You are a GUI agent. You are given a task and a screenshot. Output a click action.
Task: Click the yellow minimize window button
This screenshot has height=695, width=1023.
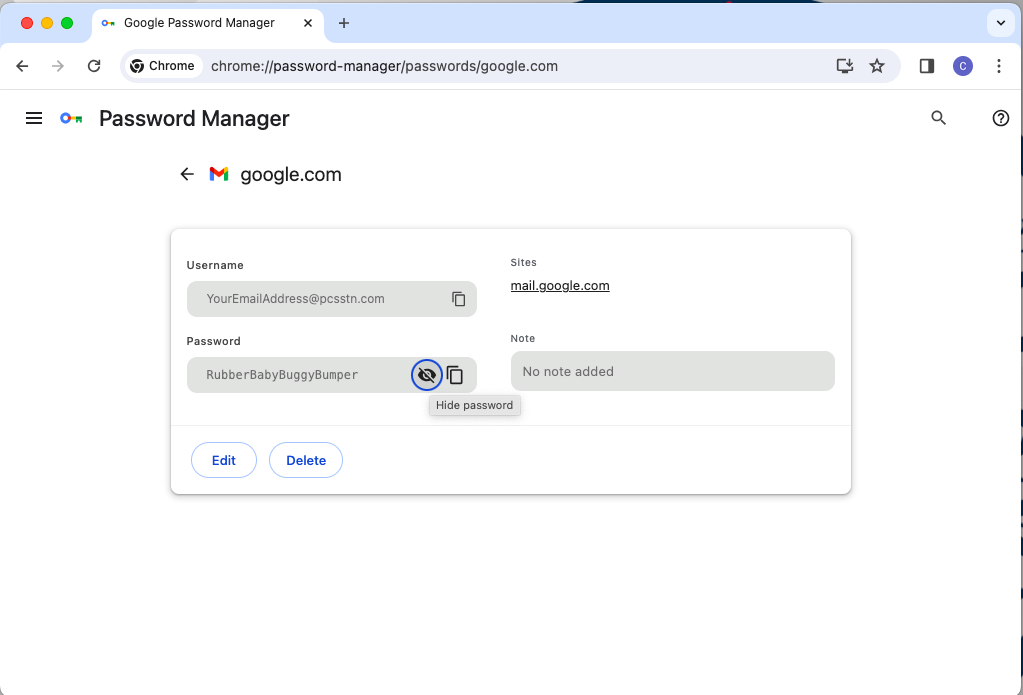tap(47, 23)
